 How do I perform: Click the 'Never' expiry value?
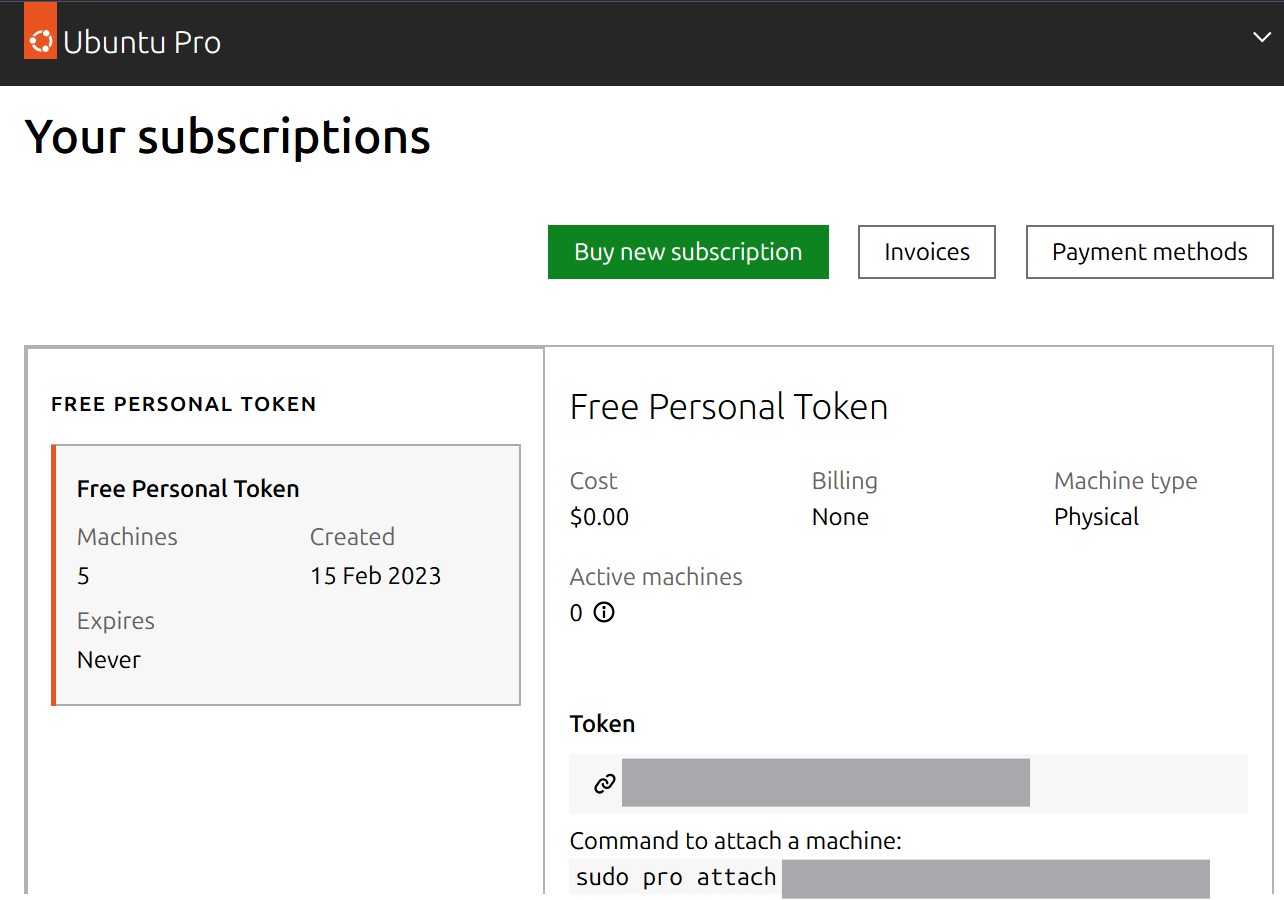pos(109,660)
